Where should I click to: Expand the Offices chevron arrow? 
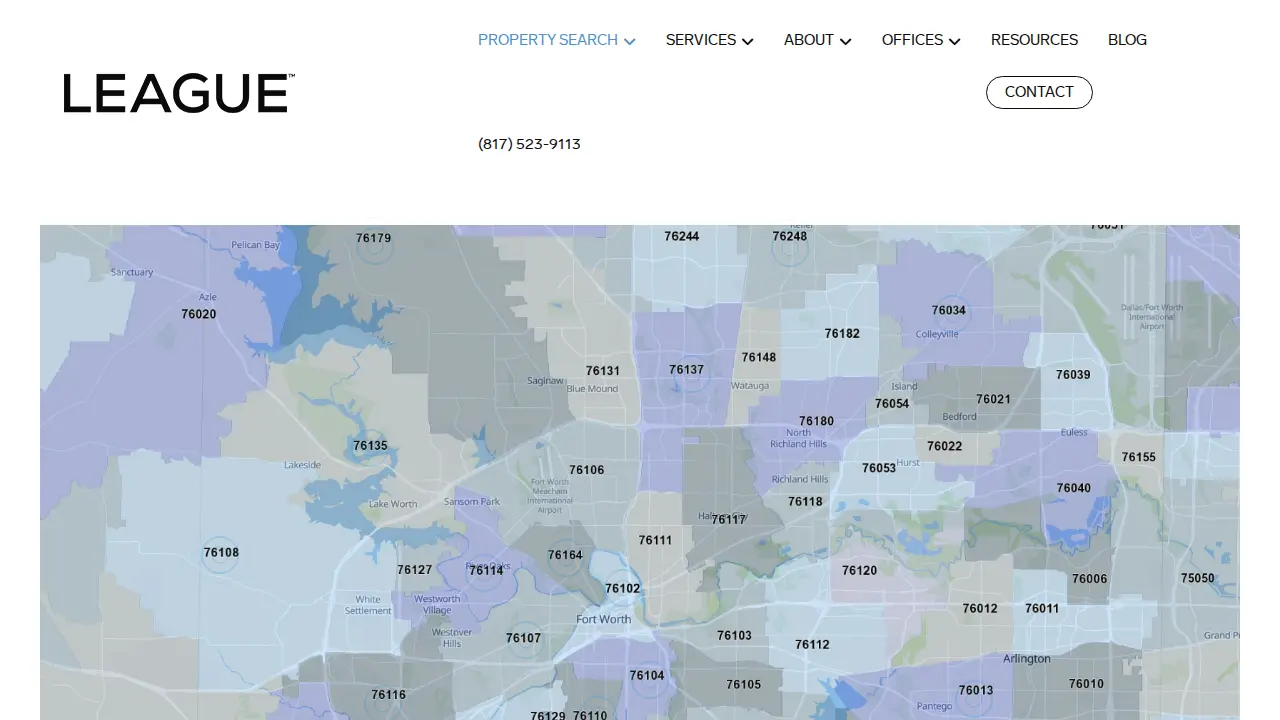pyautogui.click(x=955, y=41)
